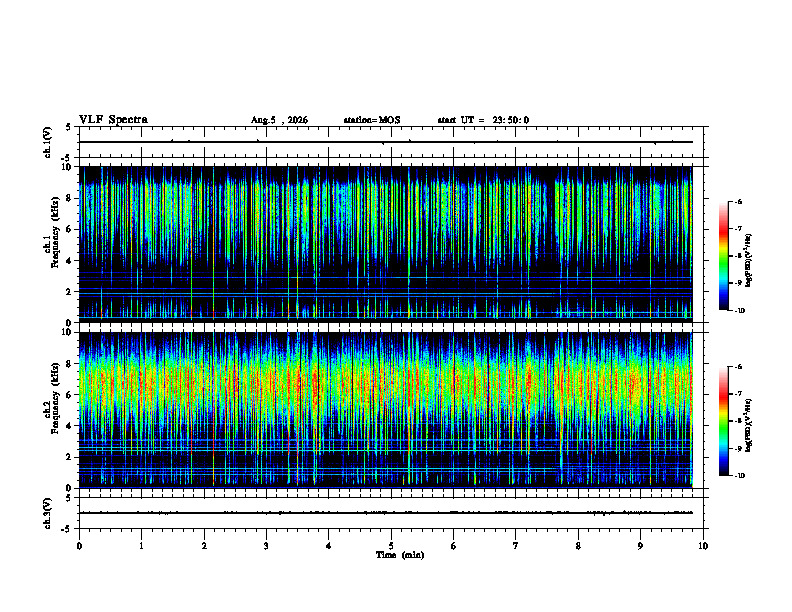Click the ch.3 voltage waveform trace
Screen dimensions: 792x612
[x=385, y=513]
